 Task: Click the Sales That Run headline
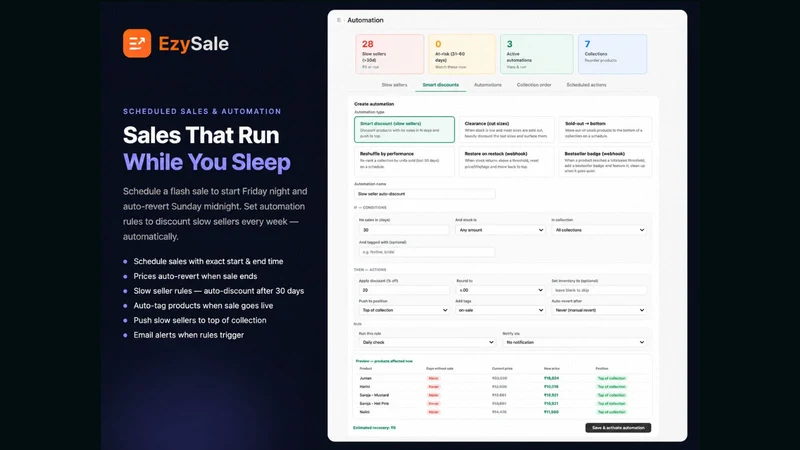[201, 135]
